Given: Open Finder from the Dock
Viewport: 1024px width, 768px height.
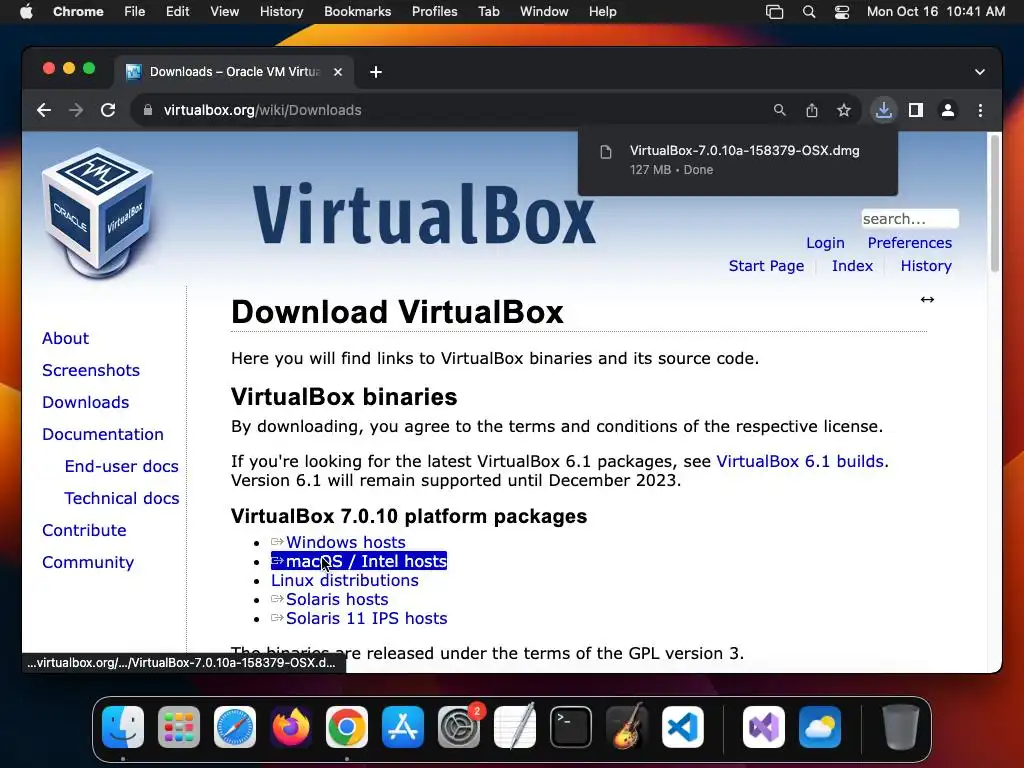Looking at the screenshot, I should pos(123,727).
